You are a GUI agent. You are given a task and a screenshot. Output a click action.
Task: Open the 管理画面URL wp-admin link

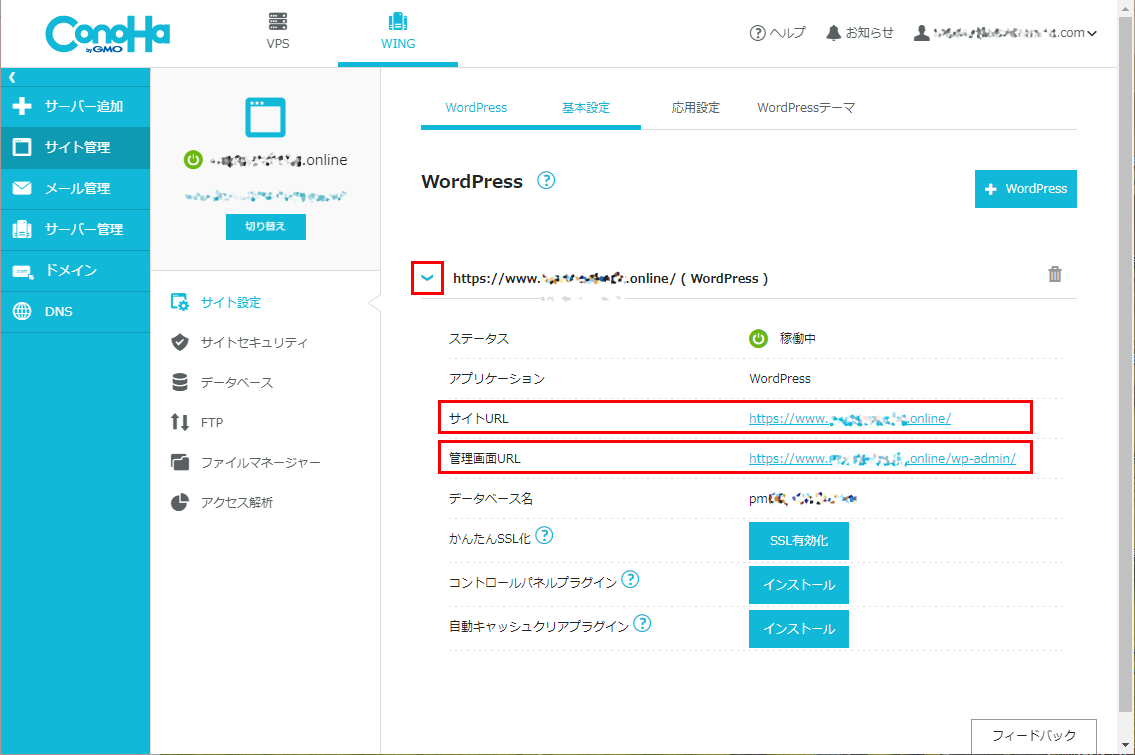(x=882, y=458)
